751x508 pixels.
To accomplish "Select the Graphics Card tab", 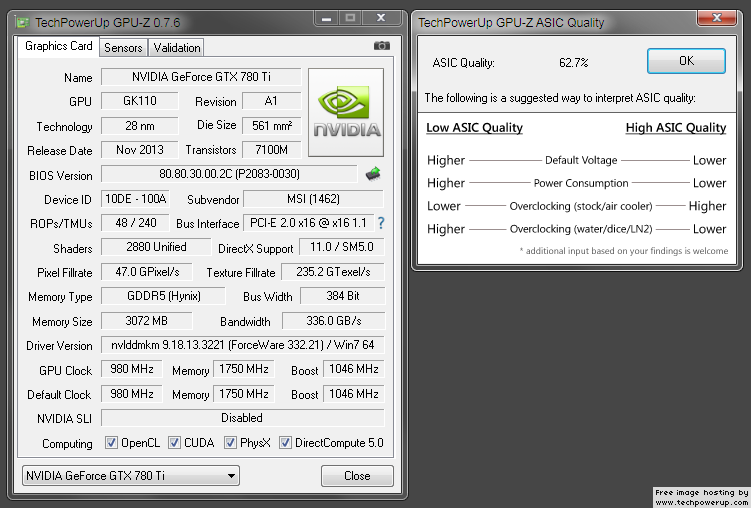I will point(58,46).
